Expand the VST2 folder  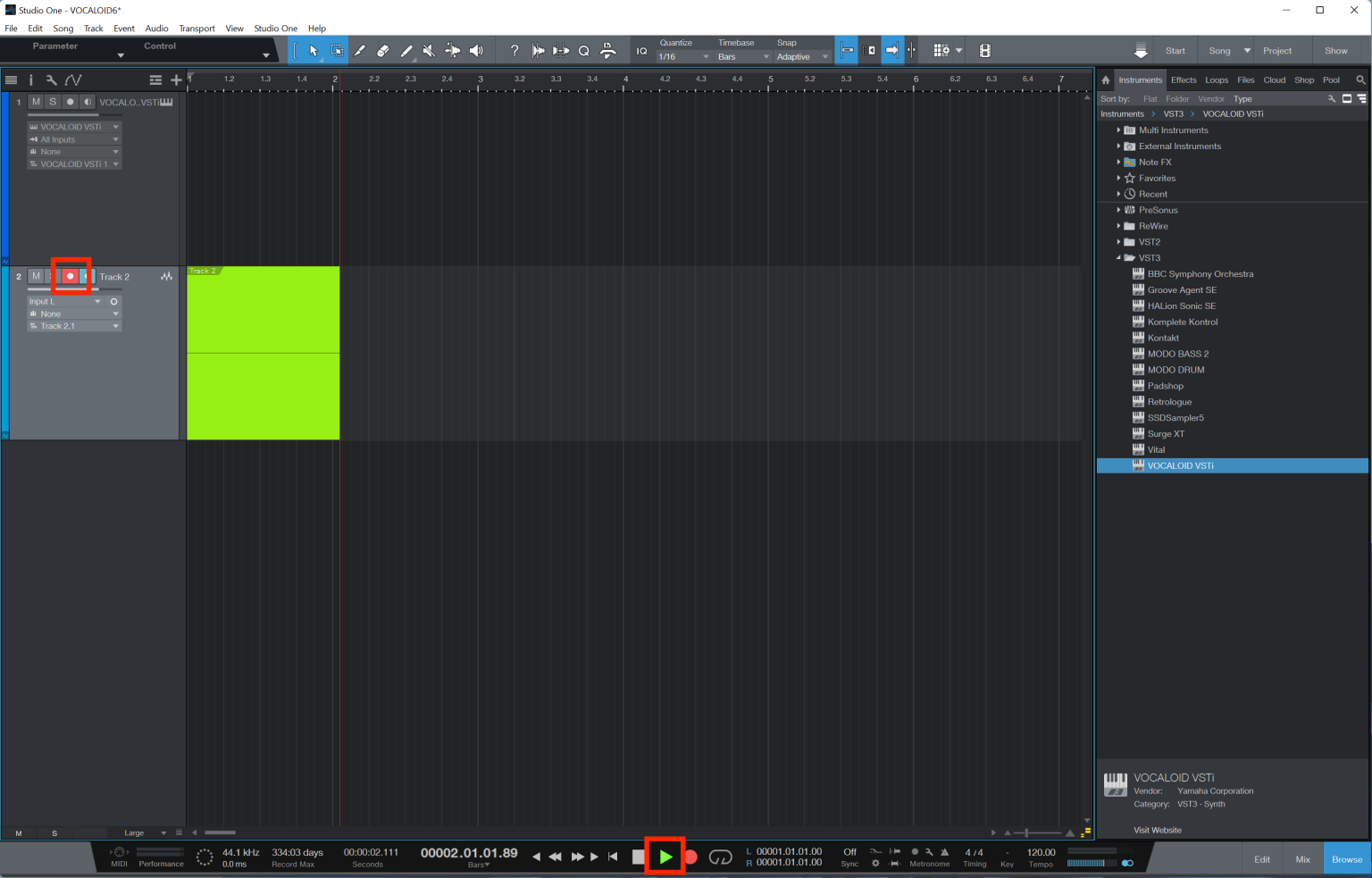1118,241
